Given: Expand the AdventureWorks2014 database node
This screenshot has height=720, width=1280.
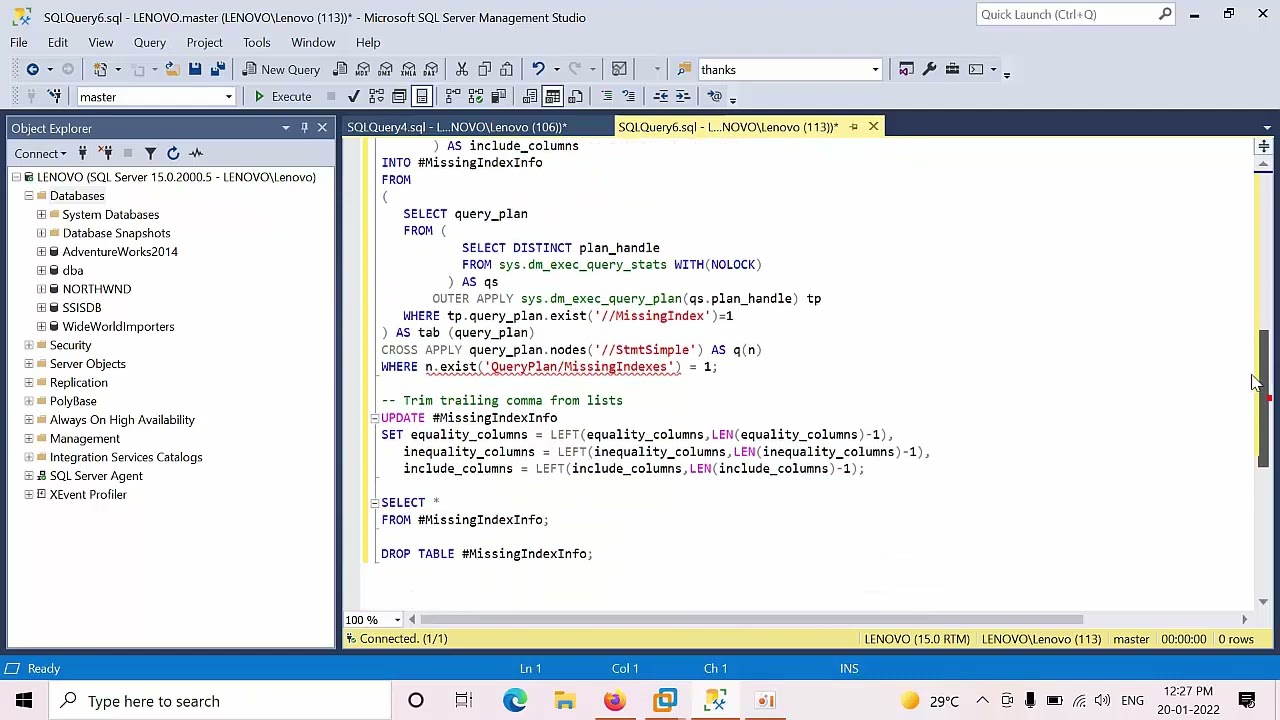Looking at the screenshot, I should (42, 252).
